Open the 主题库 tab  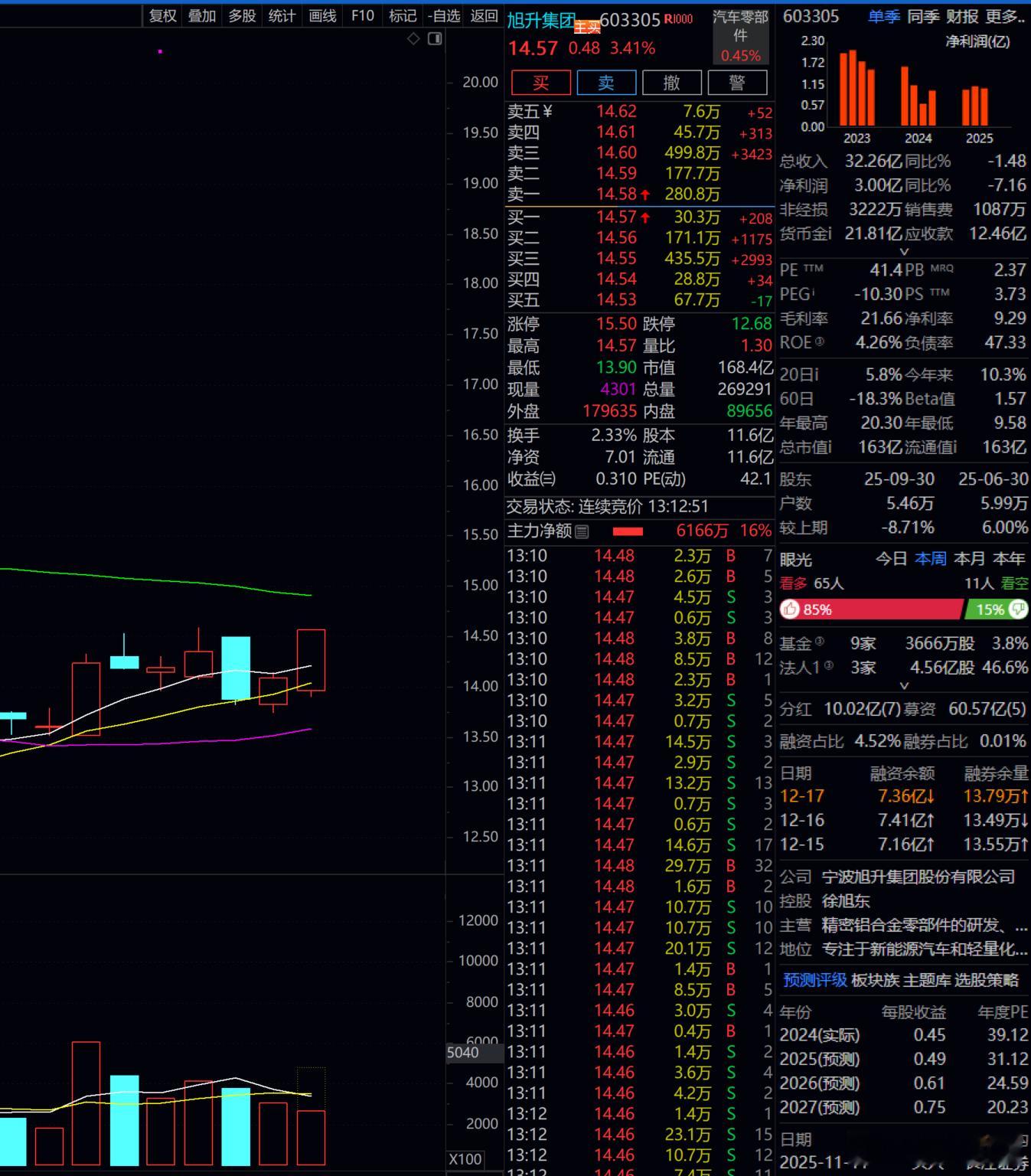click(928, 980)
